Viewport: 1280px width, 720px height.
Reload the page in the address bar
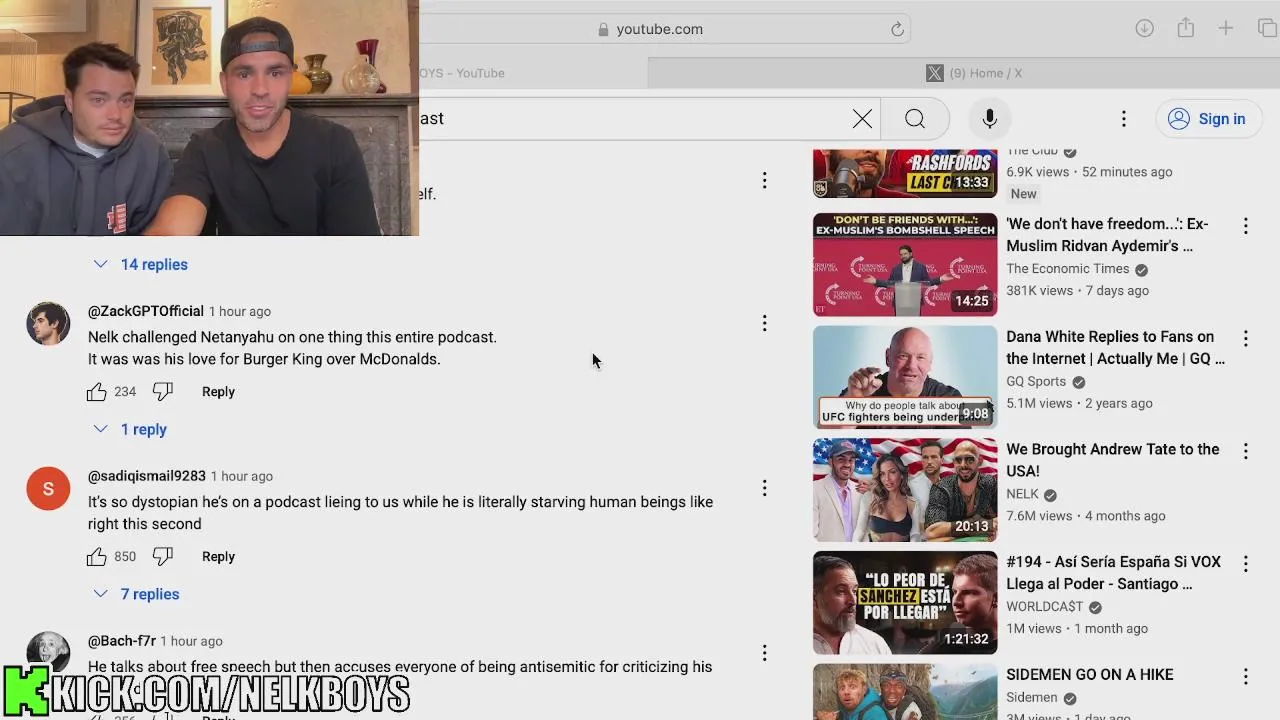coord(898,29)
